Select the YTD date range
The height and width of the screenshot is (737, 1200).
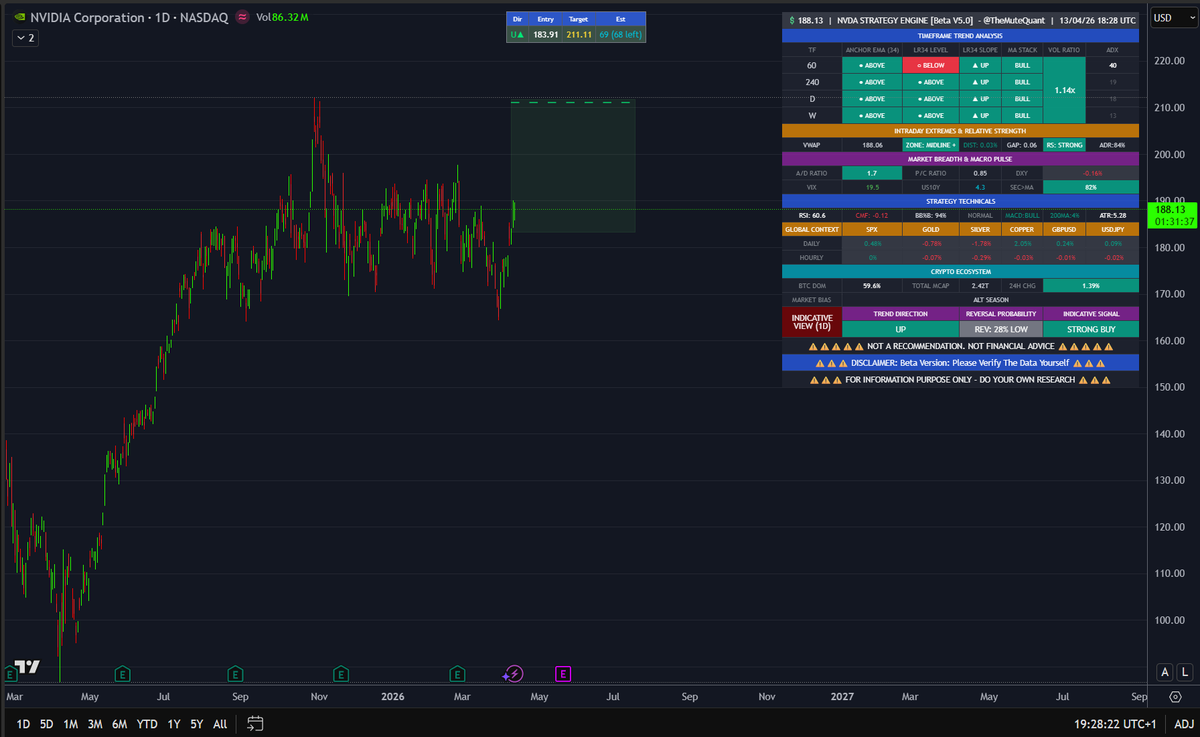tap(147, 723)
